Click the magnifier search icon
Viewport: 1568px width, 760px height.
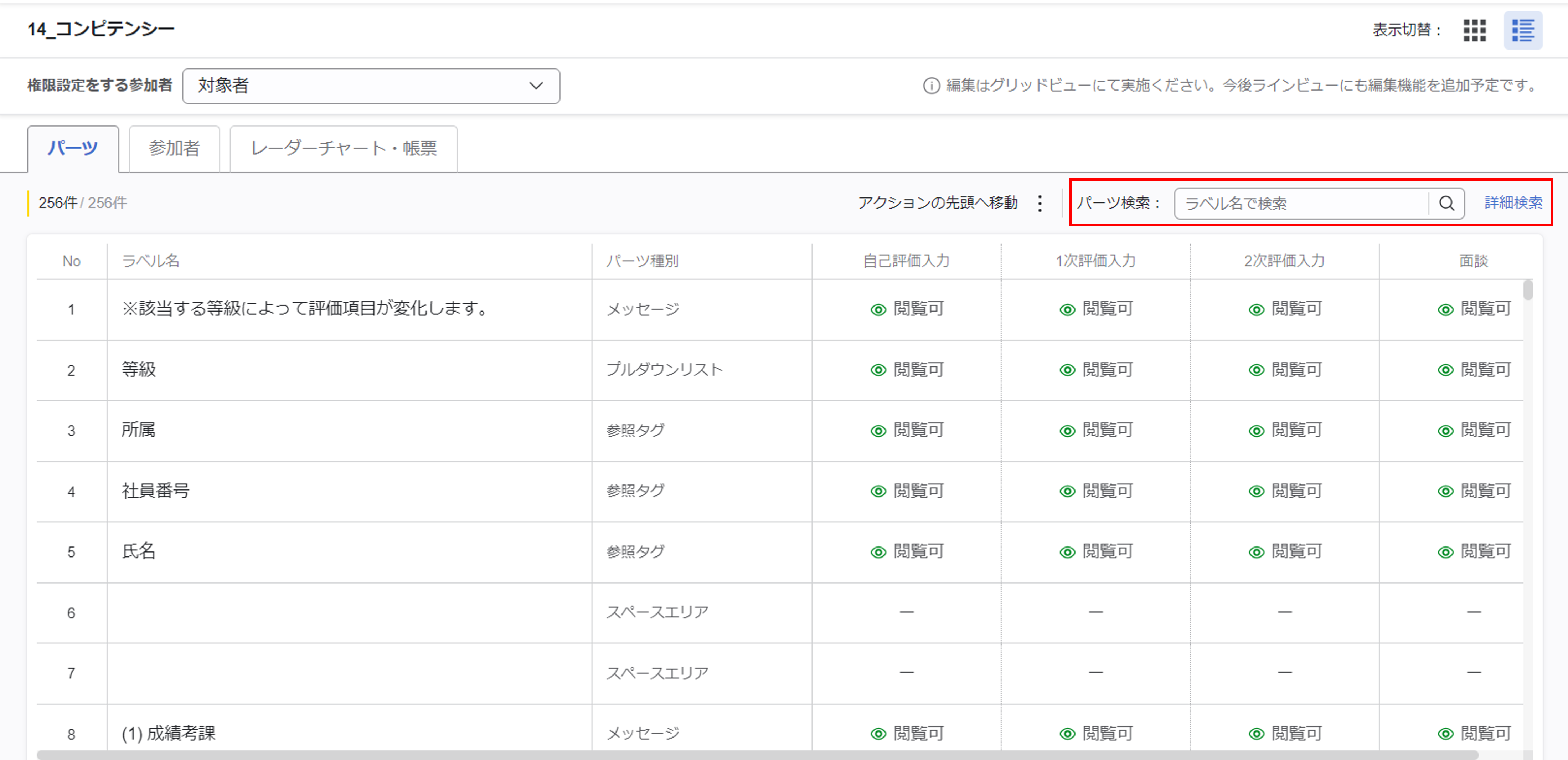point(1446,204)
